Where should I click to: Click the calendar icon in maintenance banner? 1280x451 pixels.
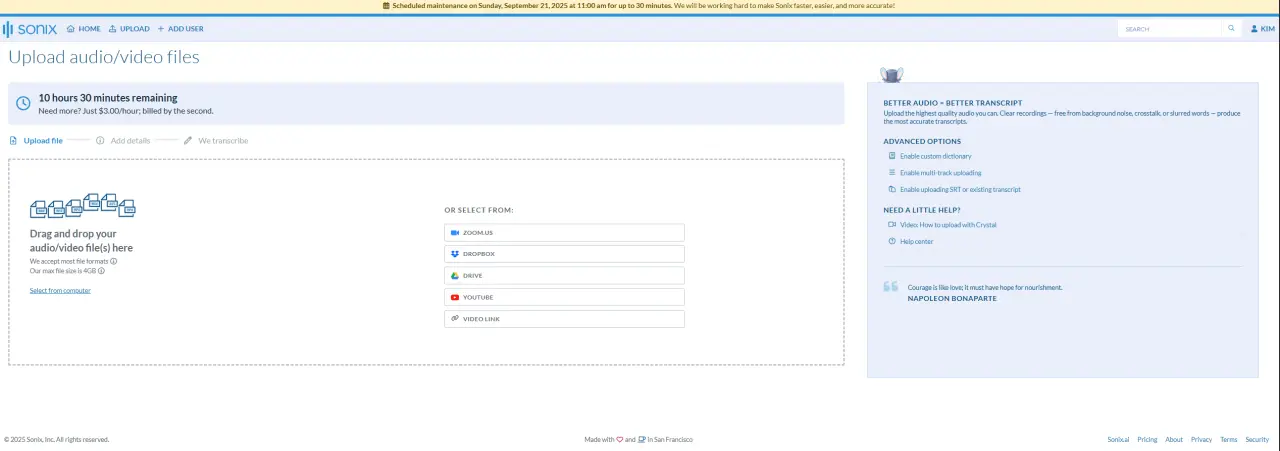click(x=387, y=6)
